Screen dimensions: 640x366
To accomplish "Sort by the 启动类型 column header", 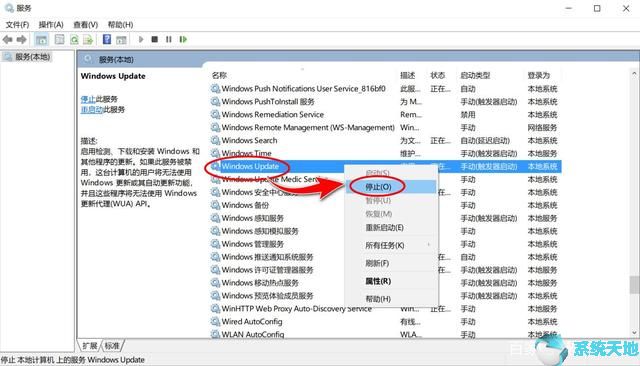I will [475, 75].
